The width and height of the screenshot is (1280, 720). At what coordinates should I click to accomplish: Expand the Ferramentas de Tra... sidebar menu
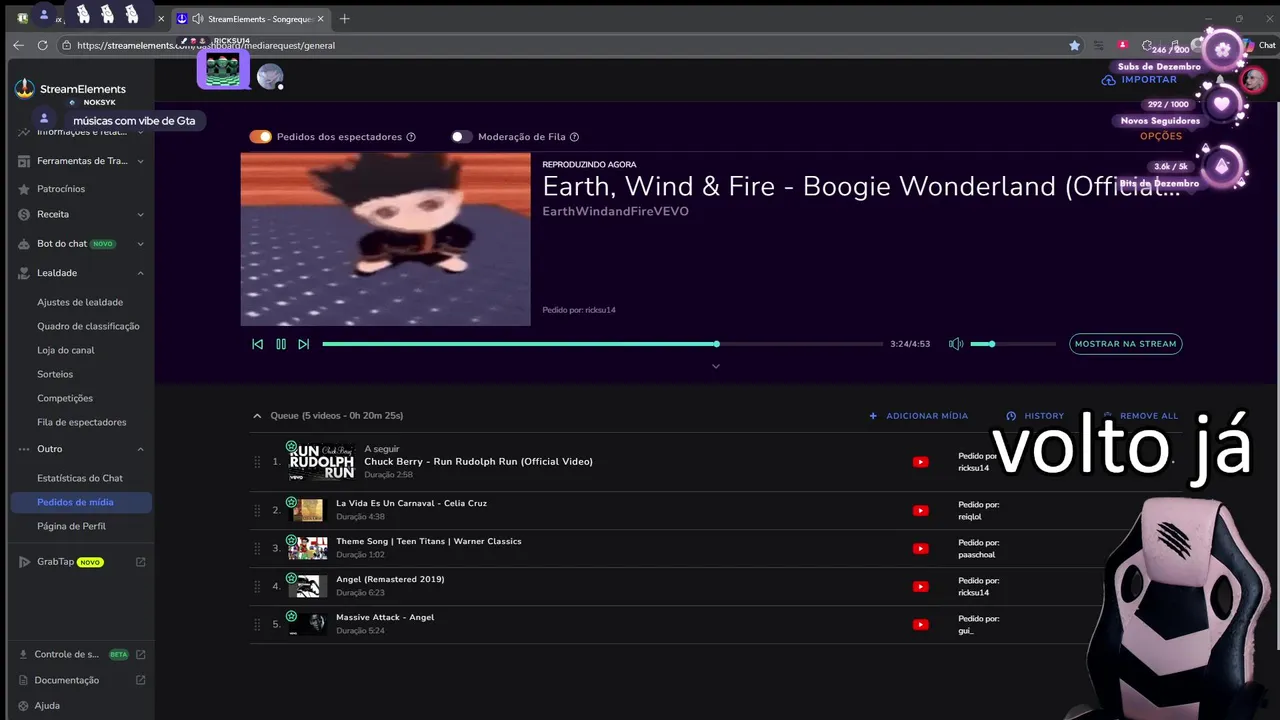[x=82, y=161]
